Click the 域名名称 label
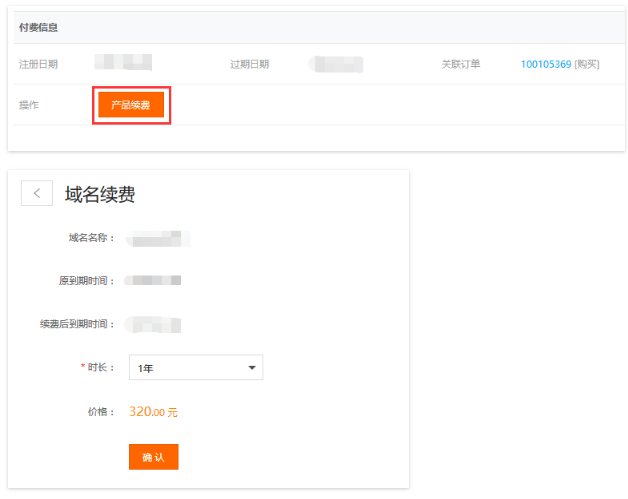The width and height of the screenshot is (628, 499). tap(92, 238)
